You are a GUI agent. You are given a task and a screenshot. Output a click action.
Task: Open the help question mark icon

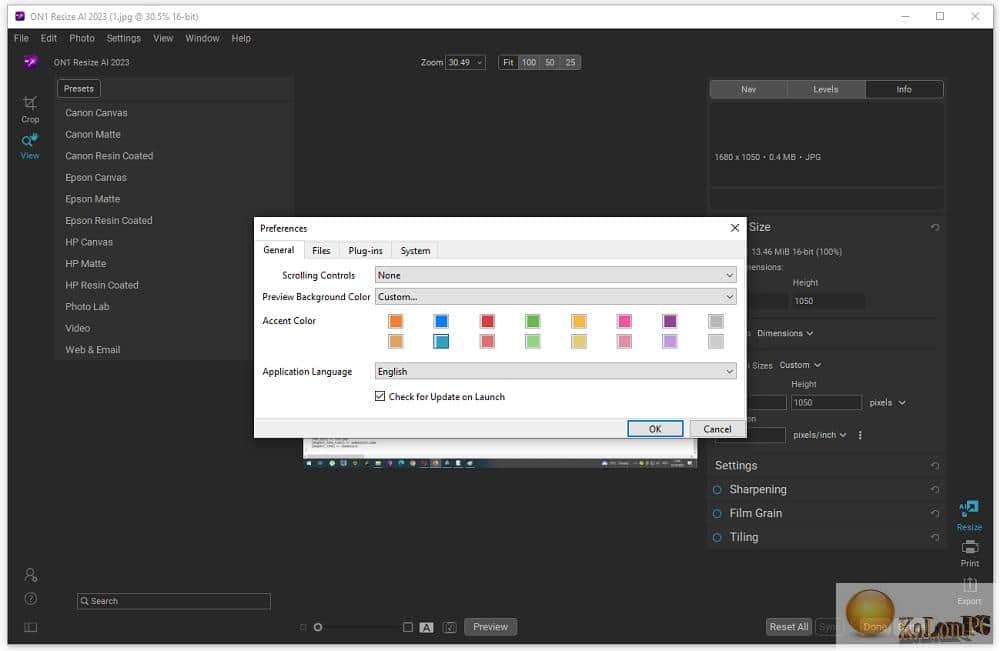pyautogui.click(x=31, y=599)
